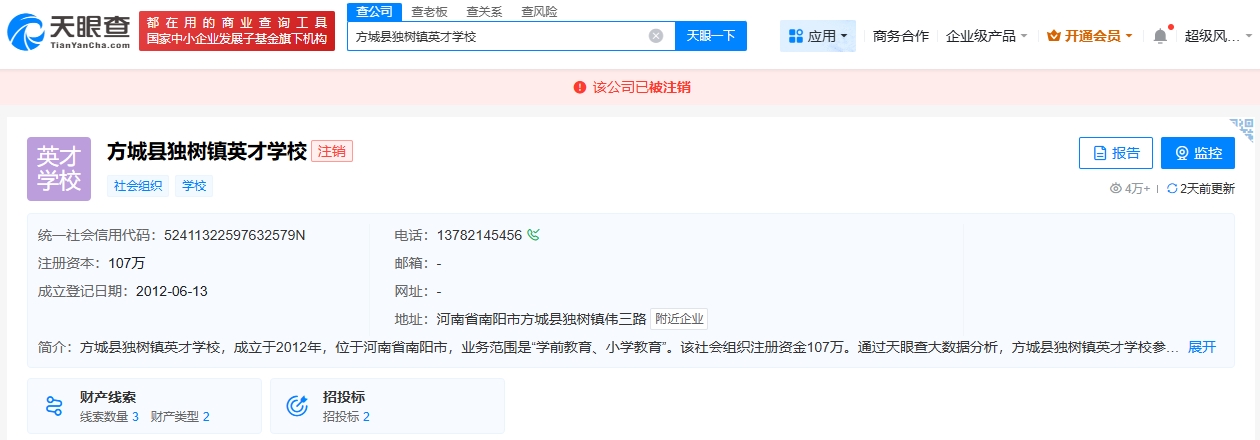Open the QR code corner icon
Image resolution: width=1260 pixels, height=440 pixels.
coord(1241,129)
